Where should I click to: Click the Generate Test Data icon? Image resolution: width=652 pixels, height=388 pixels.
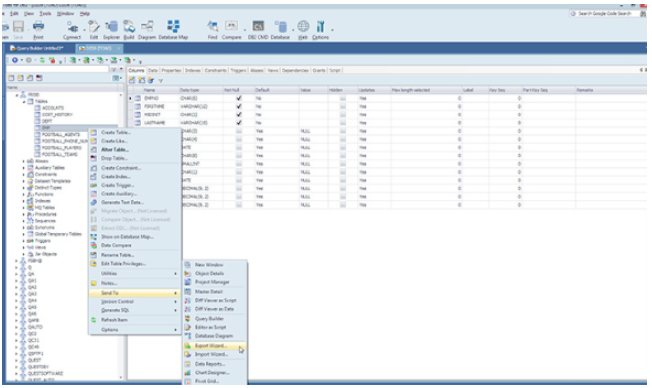click(94, 202)
